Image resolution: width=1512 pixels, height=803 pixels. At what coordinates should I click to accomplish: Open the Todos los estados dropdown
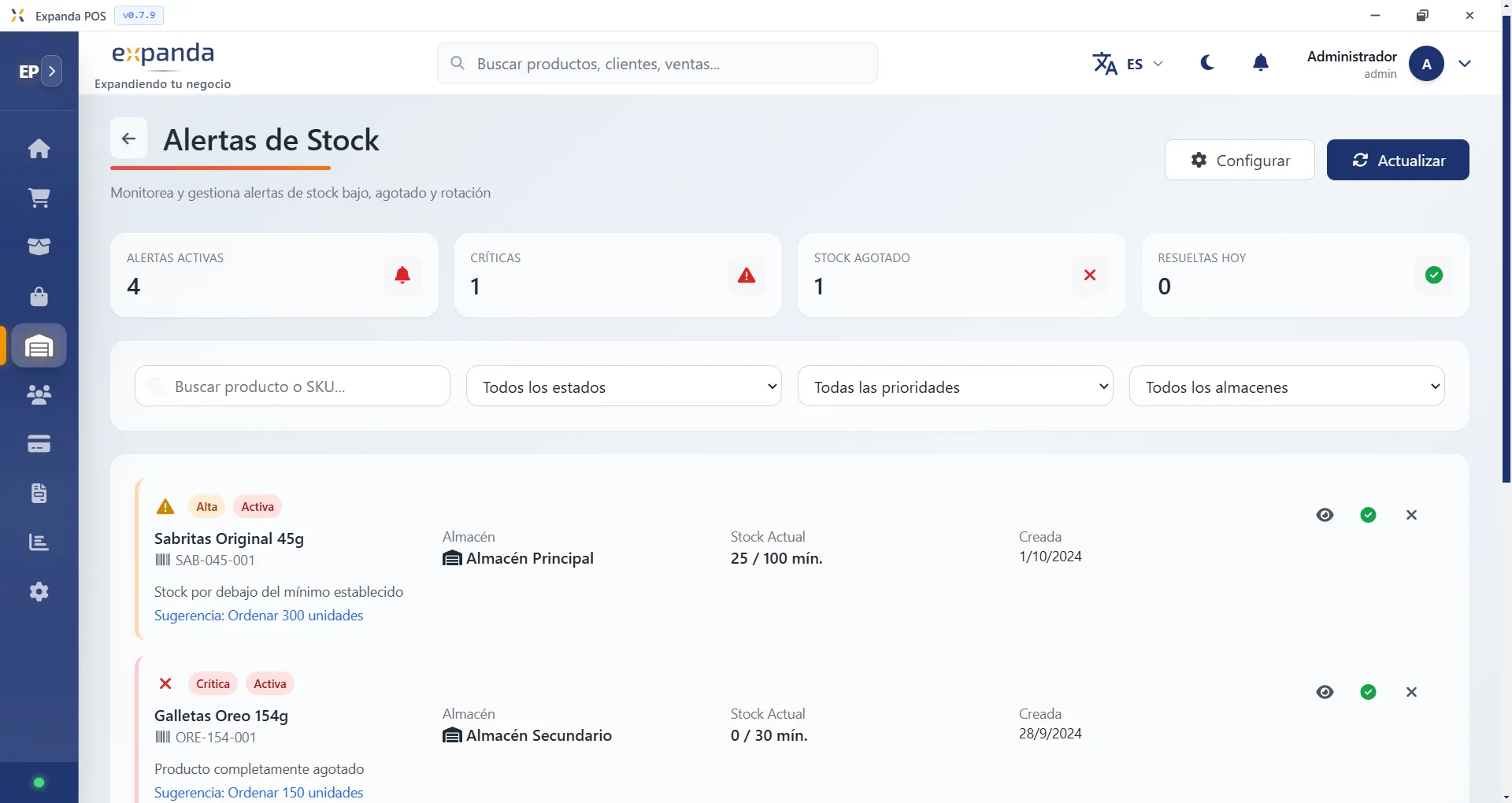(x=624, y=386)
